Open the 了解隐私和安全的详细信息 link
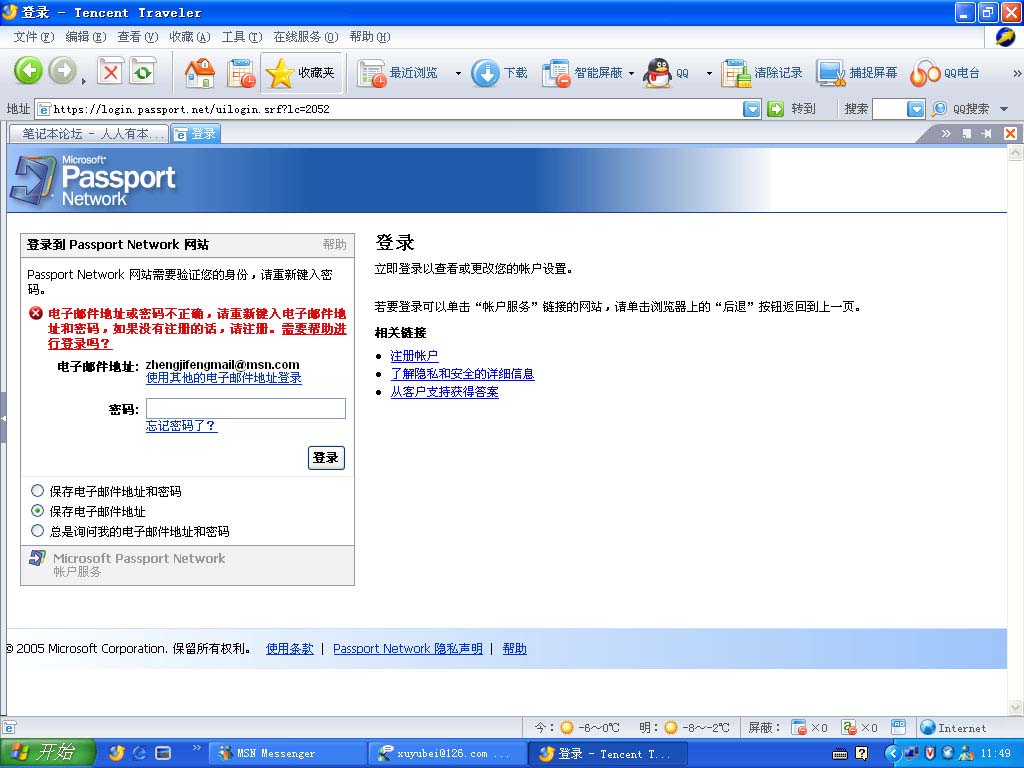Screen dimensions: 1024x768 pos(462,374)
